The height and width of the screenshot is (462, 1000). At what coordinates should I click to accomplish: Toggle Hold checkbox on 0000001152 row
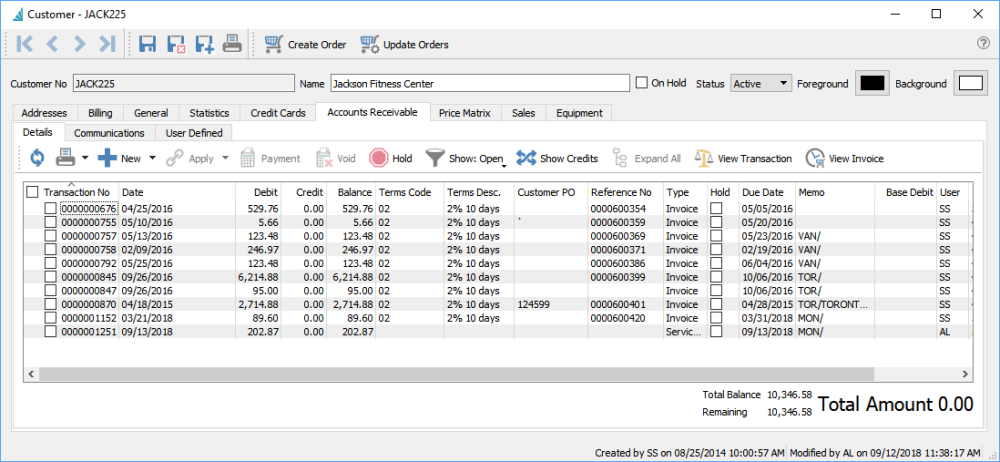pyautogui.click(x=717, y=318)
